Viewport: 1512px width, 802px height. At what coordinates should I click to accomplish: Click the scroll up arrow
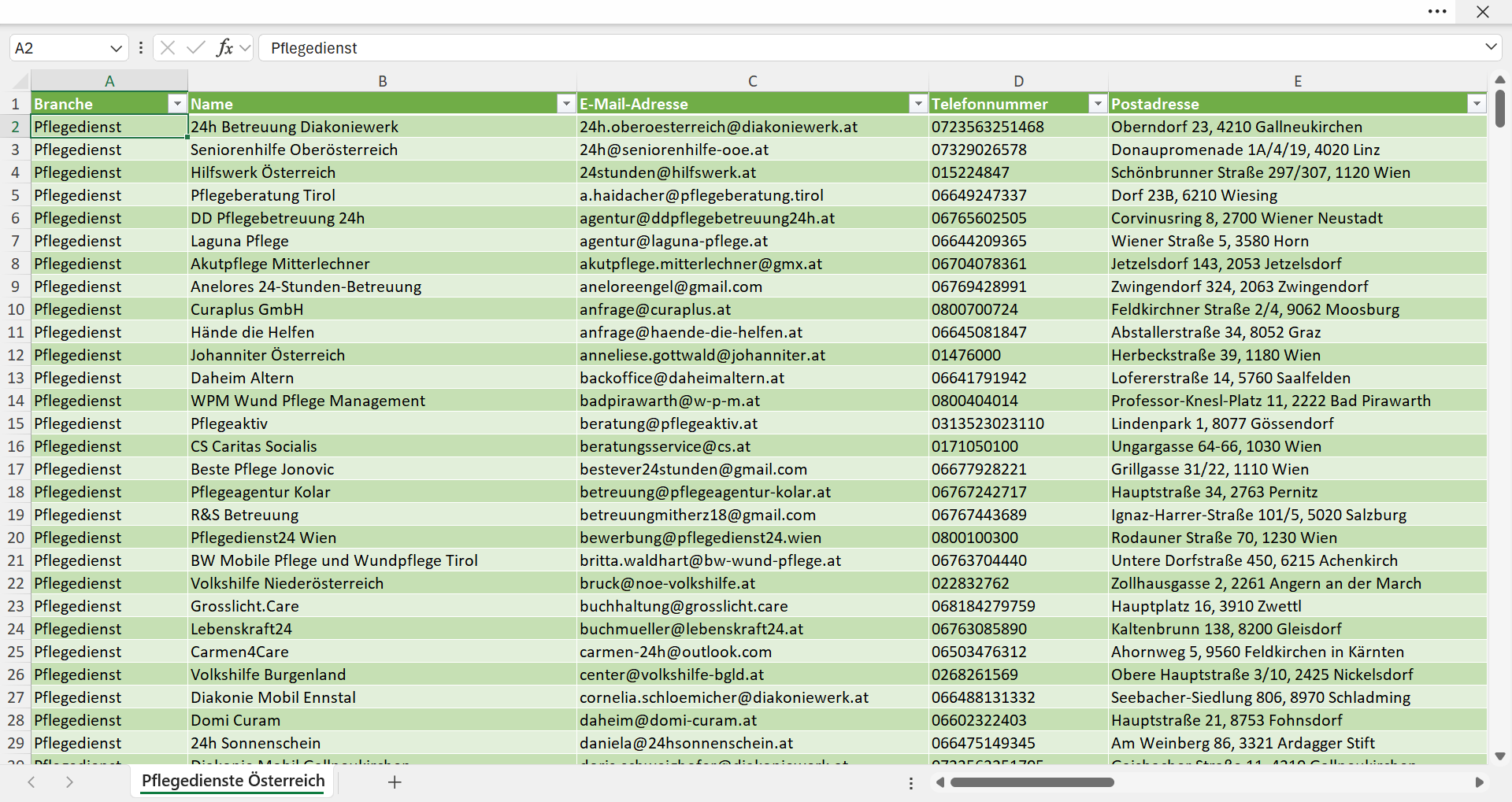pyautogui.click(x=1499, y=79)
